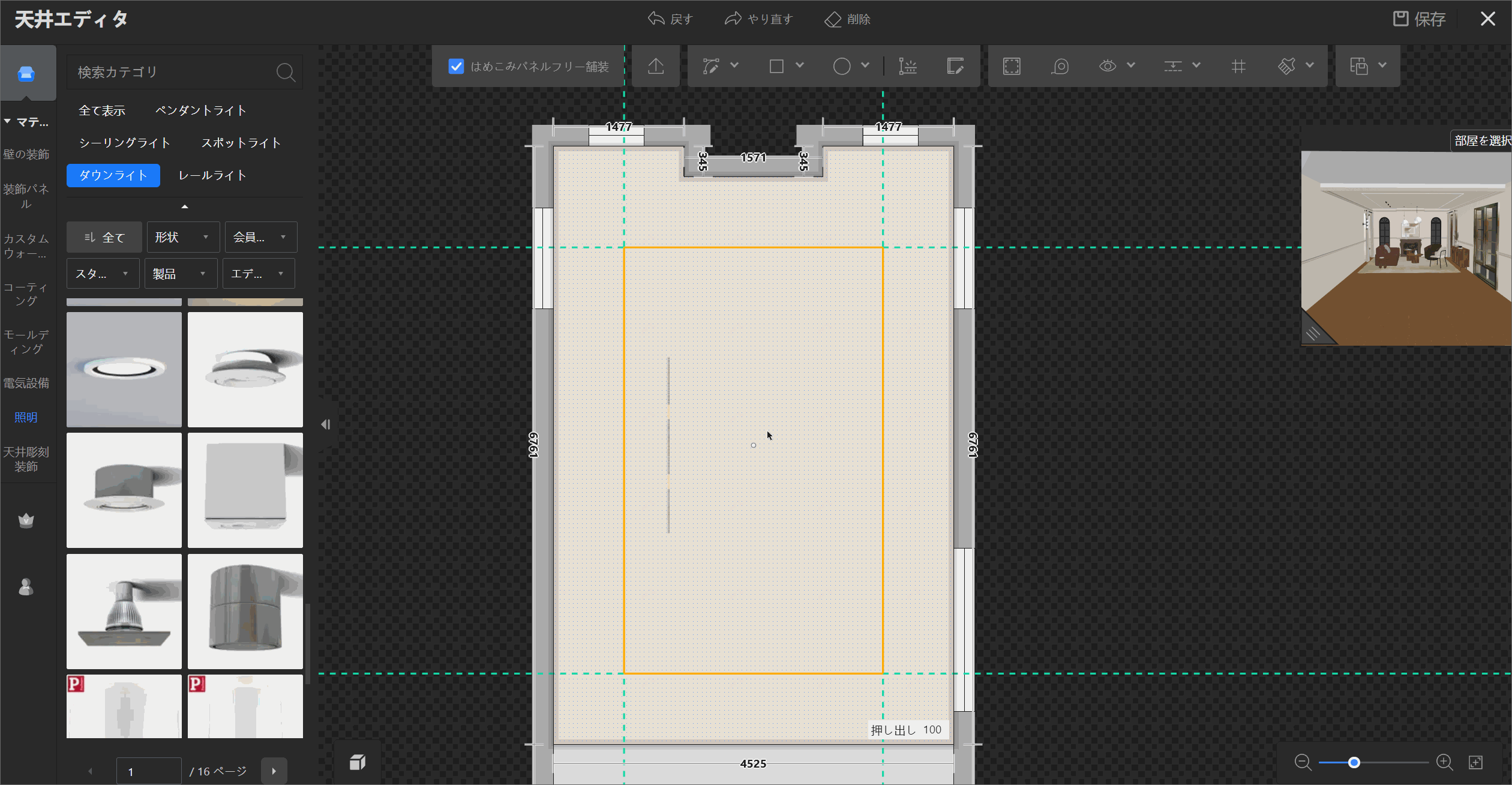Select スポットライト category
The image size is (1512, 785).
[x=241, y=143]
